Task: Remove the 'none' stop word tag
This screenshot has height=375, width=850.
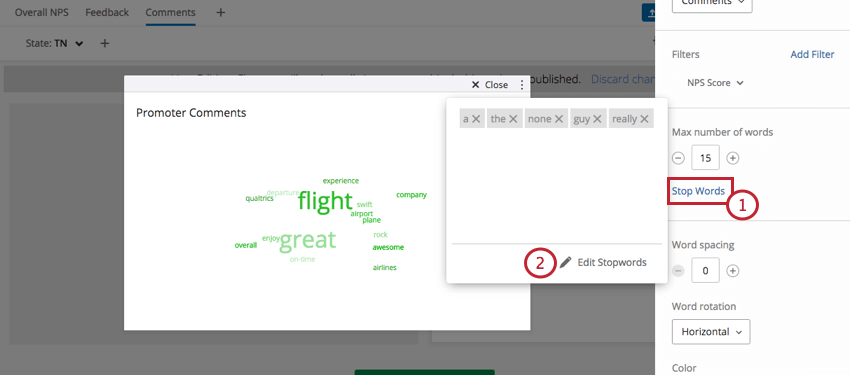Action: (558, 119)
